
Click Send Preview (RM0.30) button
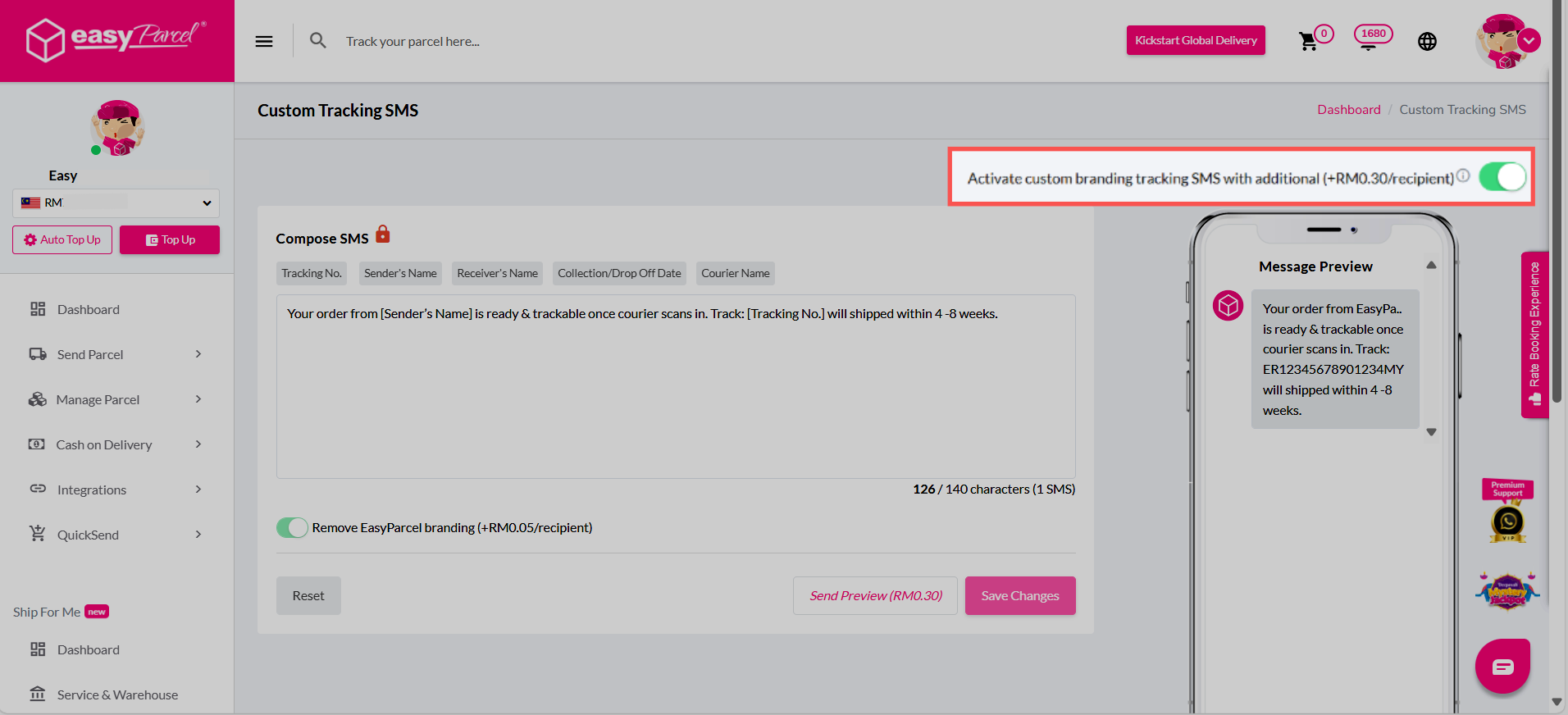pyautogui.click(x=875, y=595)
